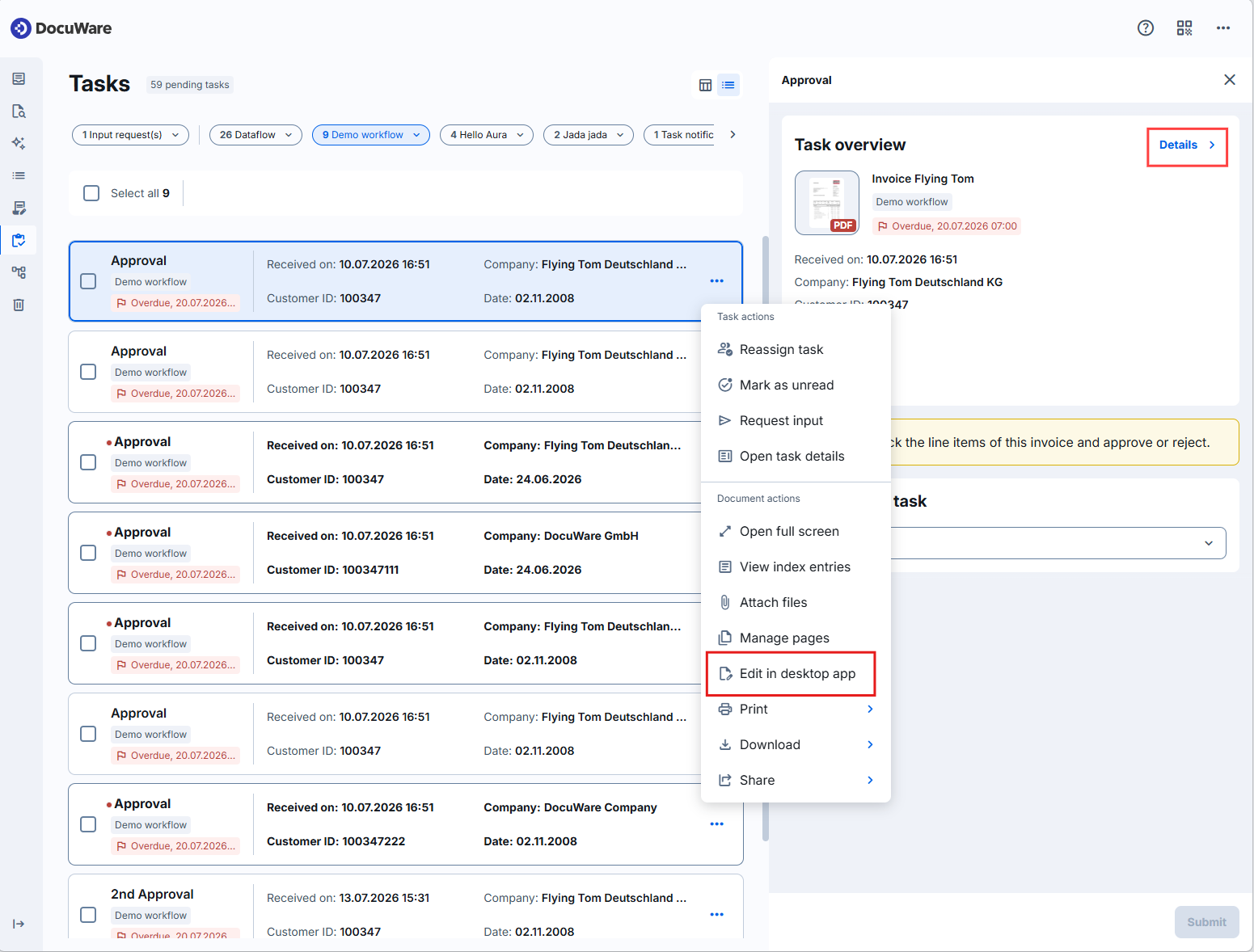Expand the 4 Hello Aura filter dropdown

point(487,135)
